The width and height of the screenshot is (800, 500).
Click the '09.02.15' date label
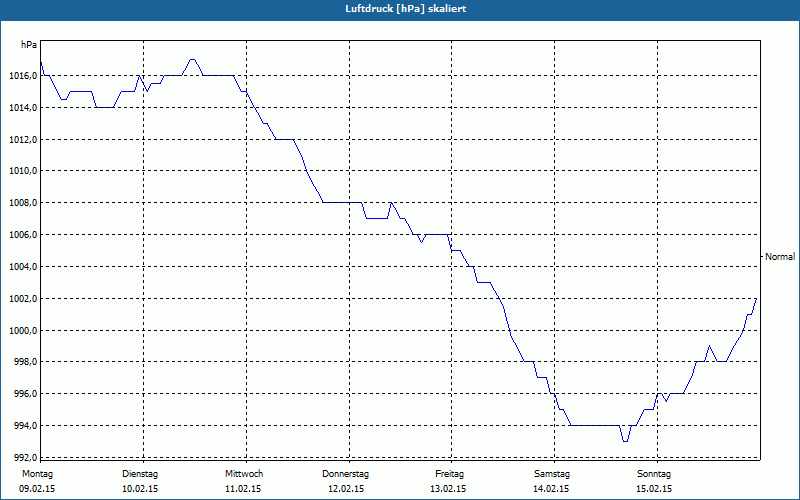(x=37, y=489)
